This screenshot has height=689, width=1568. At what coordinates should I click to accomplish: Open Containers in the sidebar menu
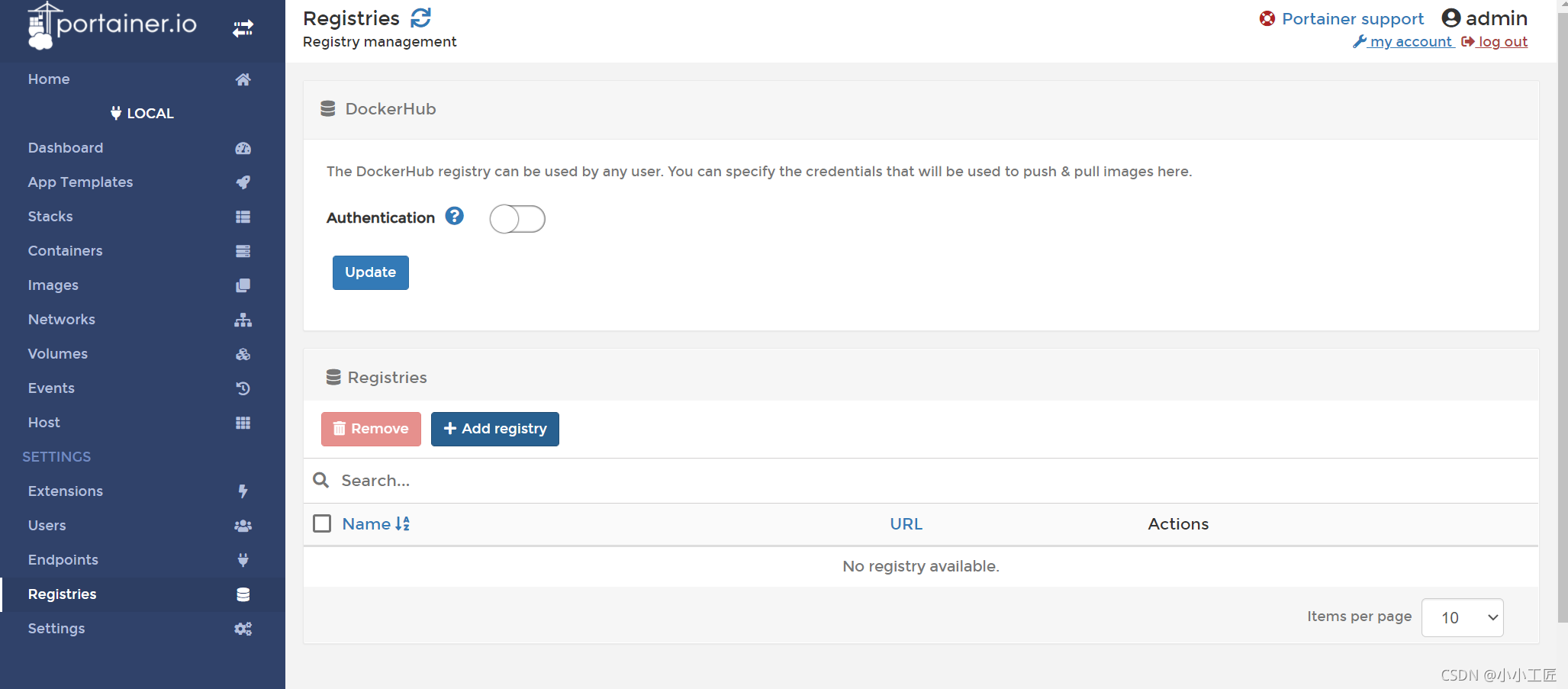click(x=66, y=251)
